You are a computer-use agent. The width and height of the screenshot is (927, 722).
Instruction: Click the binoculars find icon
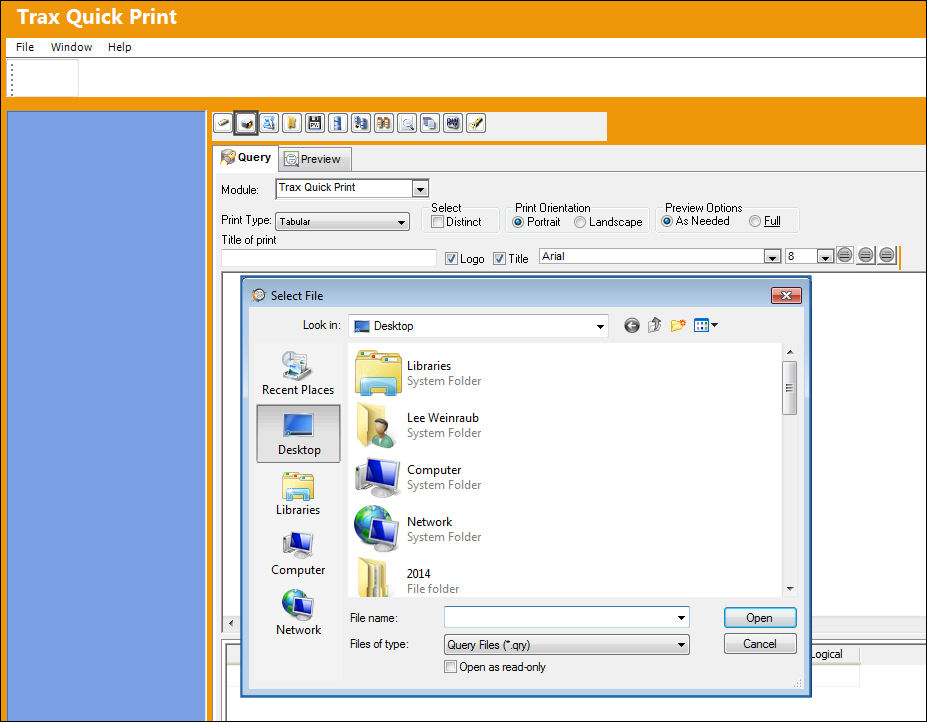[384, 124]
